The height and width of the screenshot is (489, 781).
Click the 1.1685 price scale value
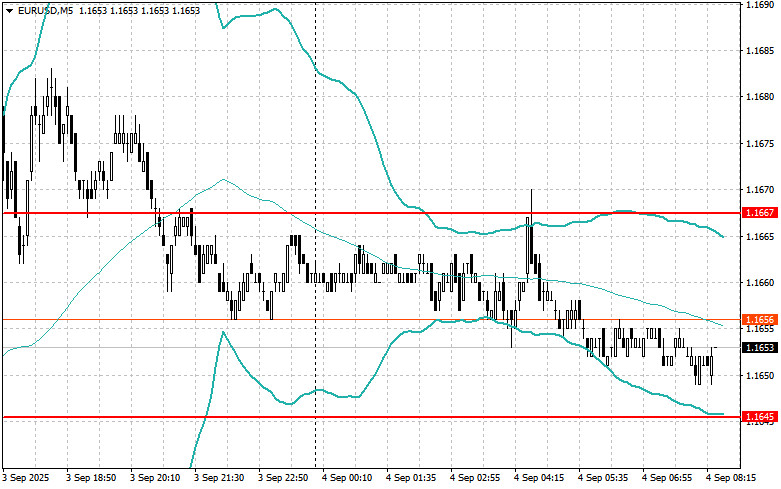pyautogui.click(x=760, y=50)
